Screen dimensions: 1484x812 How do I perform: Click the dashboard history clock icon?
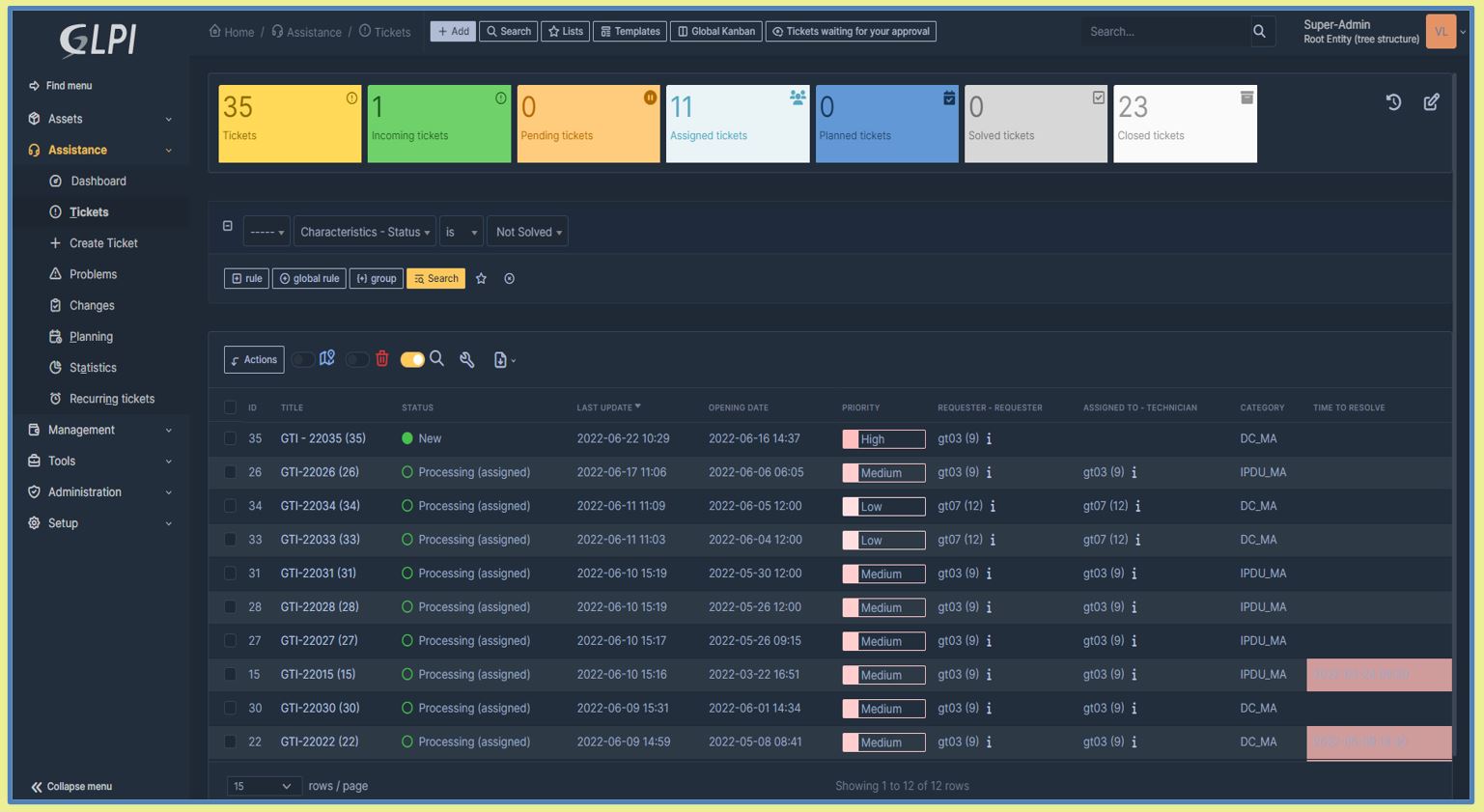pyautogui.click(x=1393, y=102)
